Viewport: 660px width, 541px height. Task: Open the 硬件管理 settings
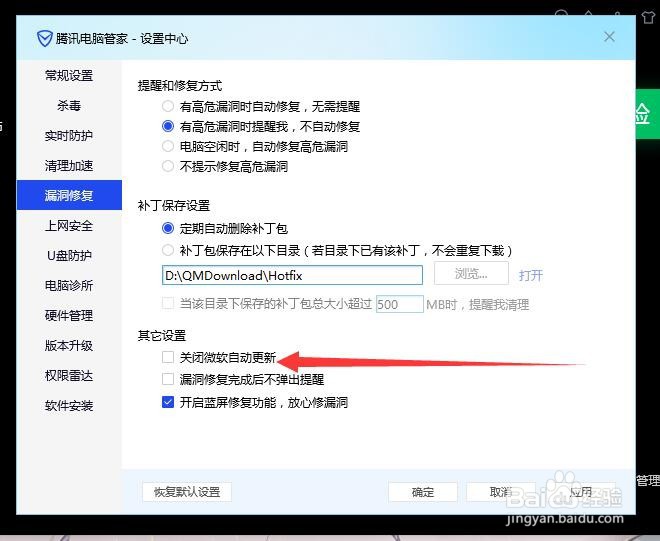click(x=69, y=315)
